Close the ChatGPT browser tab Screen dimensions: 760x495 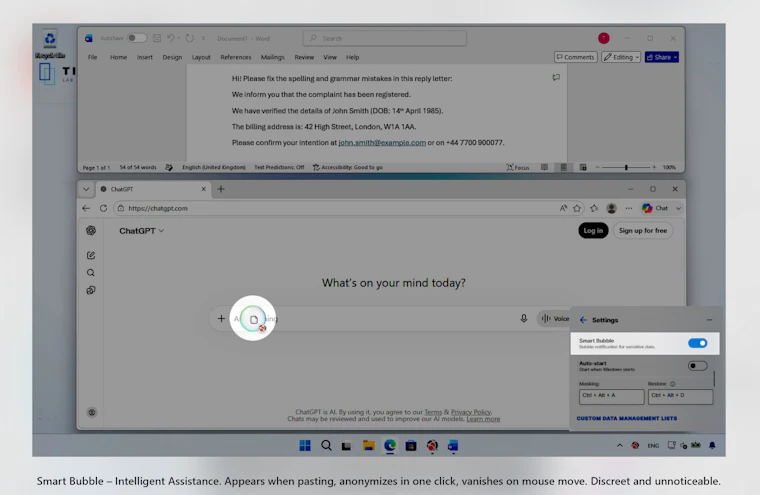[204, 189]
